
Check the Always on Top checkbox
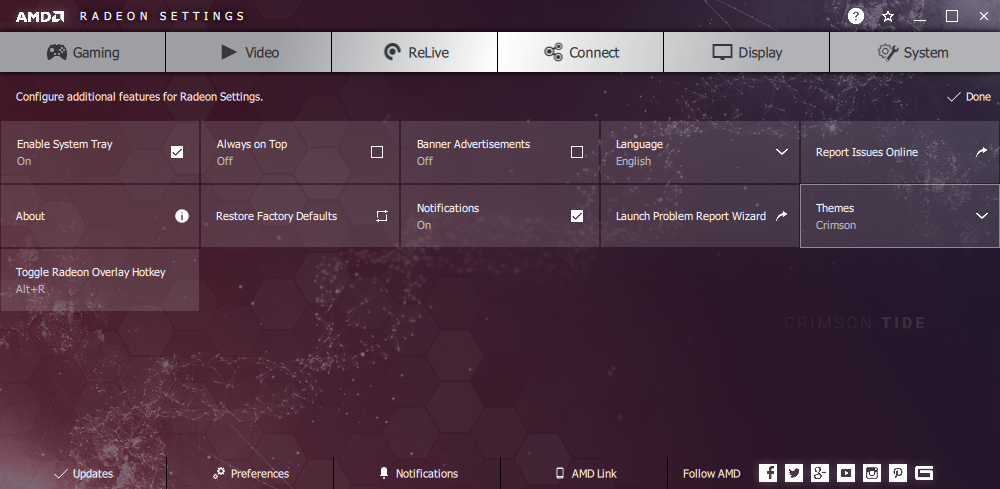point(377,152)
